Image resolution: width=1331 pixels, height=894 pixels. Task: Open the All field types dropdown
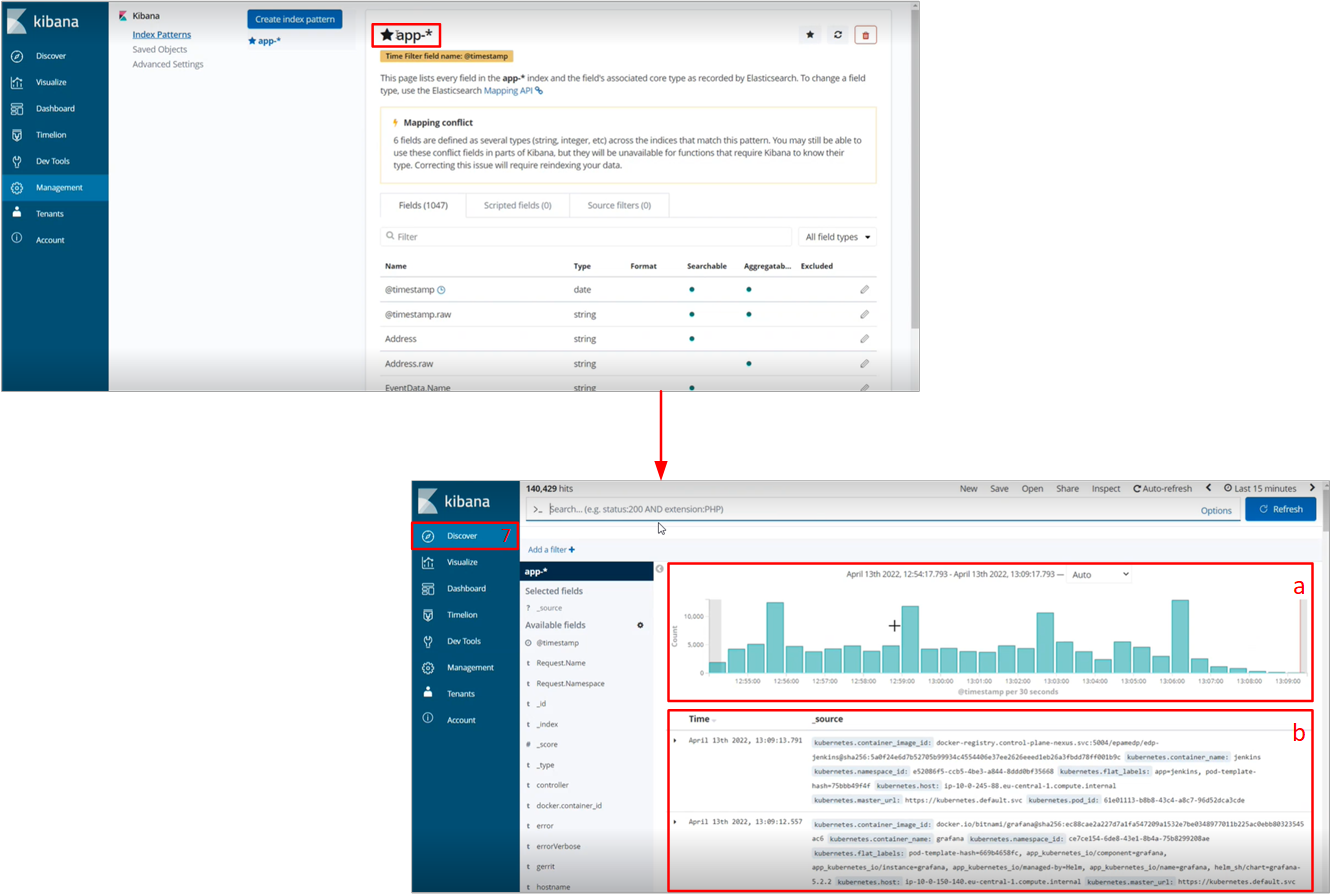pyautogui.click(x=836, y=237)
